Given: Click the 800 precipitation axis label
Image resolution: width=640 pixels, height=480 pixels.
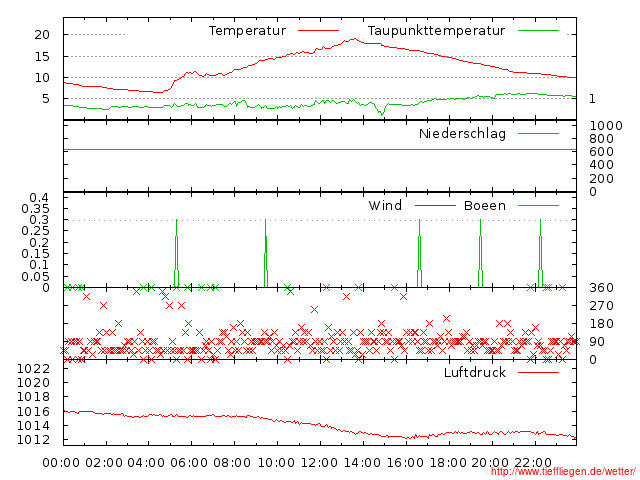Looking at the screenshot, I should click(602, 139).
